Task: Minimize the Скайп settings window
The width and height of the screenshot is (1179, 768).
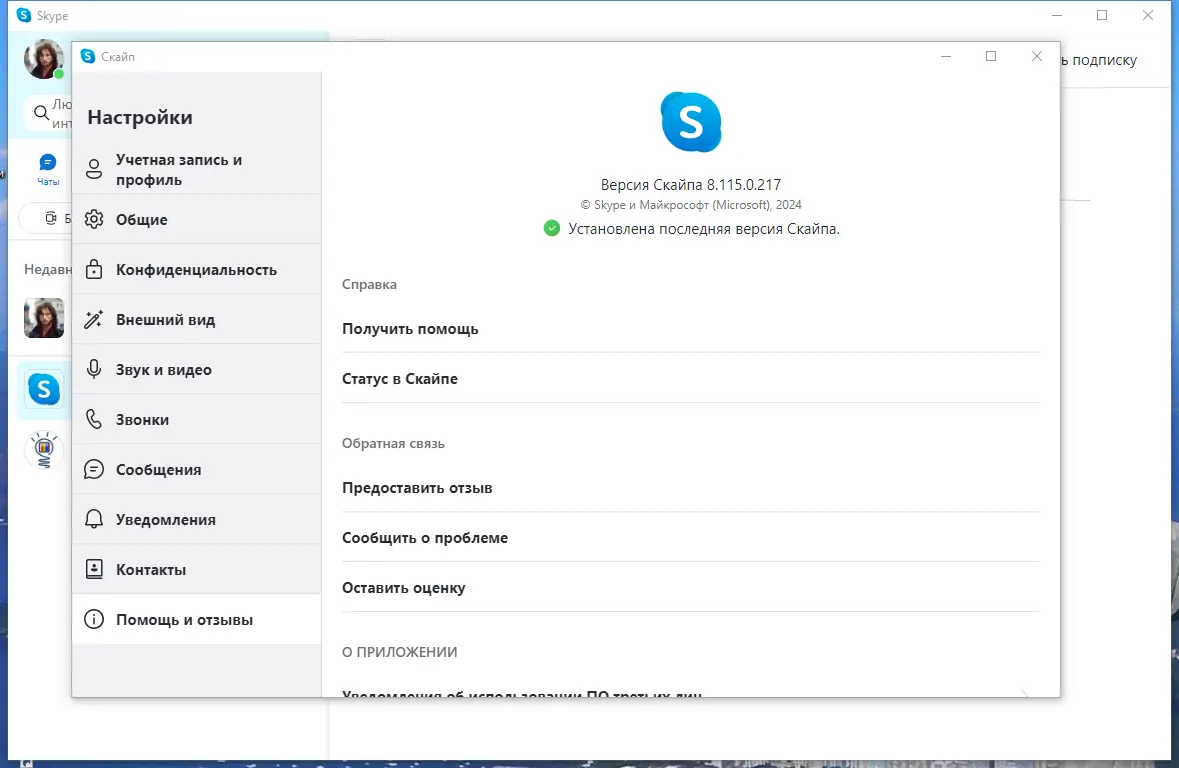Action: tap(946, 56)
